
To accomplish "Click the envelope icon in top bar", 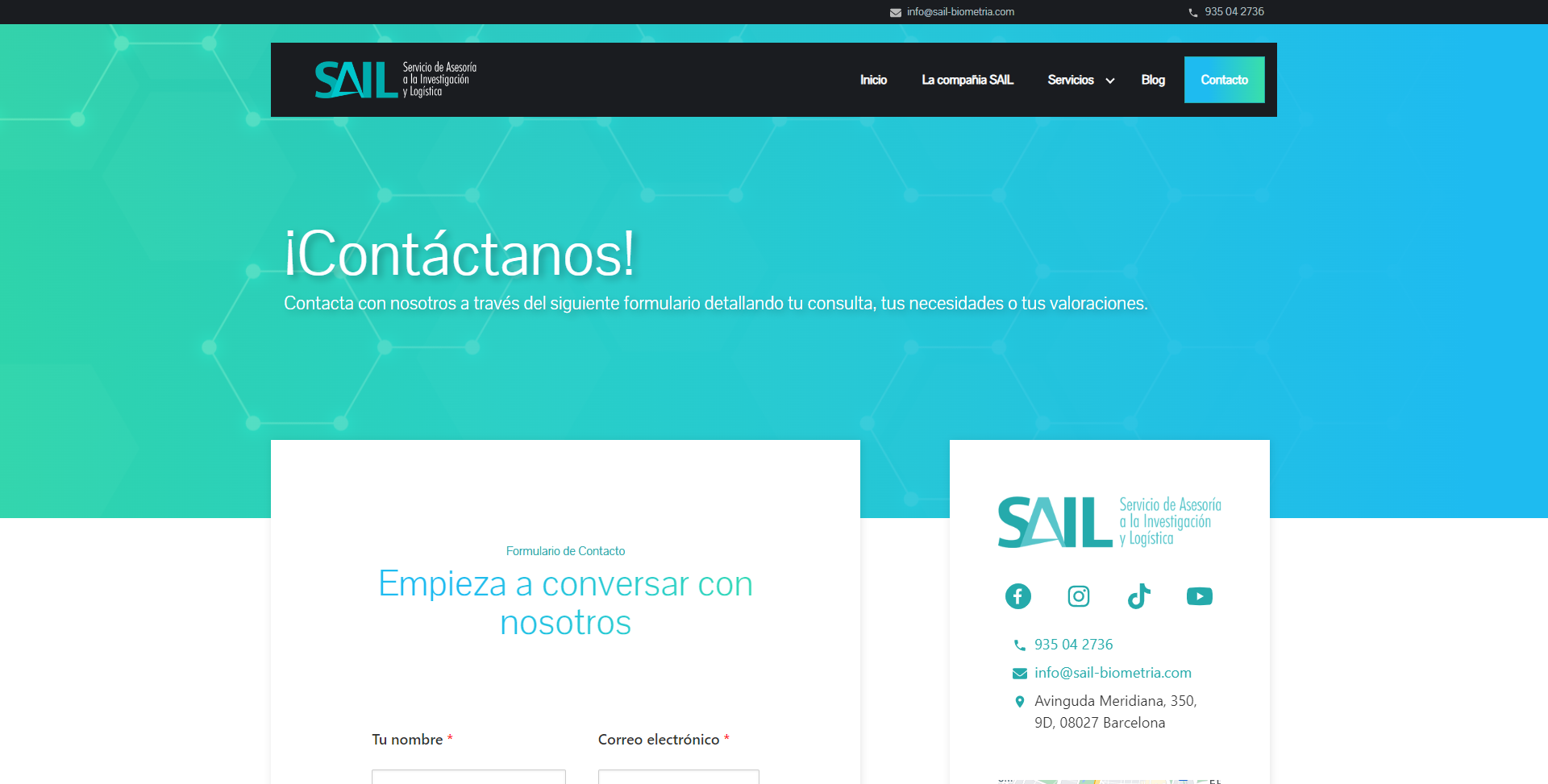I will [x=895, y=12].
